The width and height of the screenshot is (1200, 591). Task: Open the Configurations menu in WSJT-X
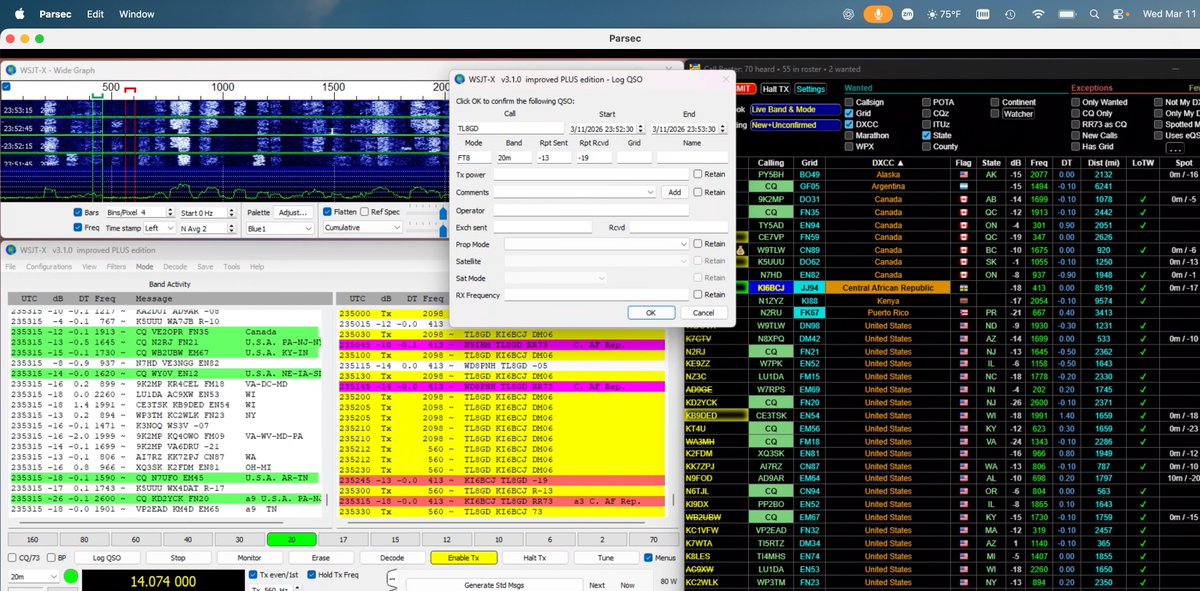pos(49,267)
